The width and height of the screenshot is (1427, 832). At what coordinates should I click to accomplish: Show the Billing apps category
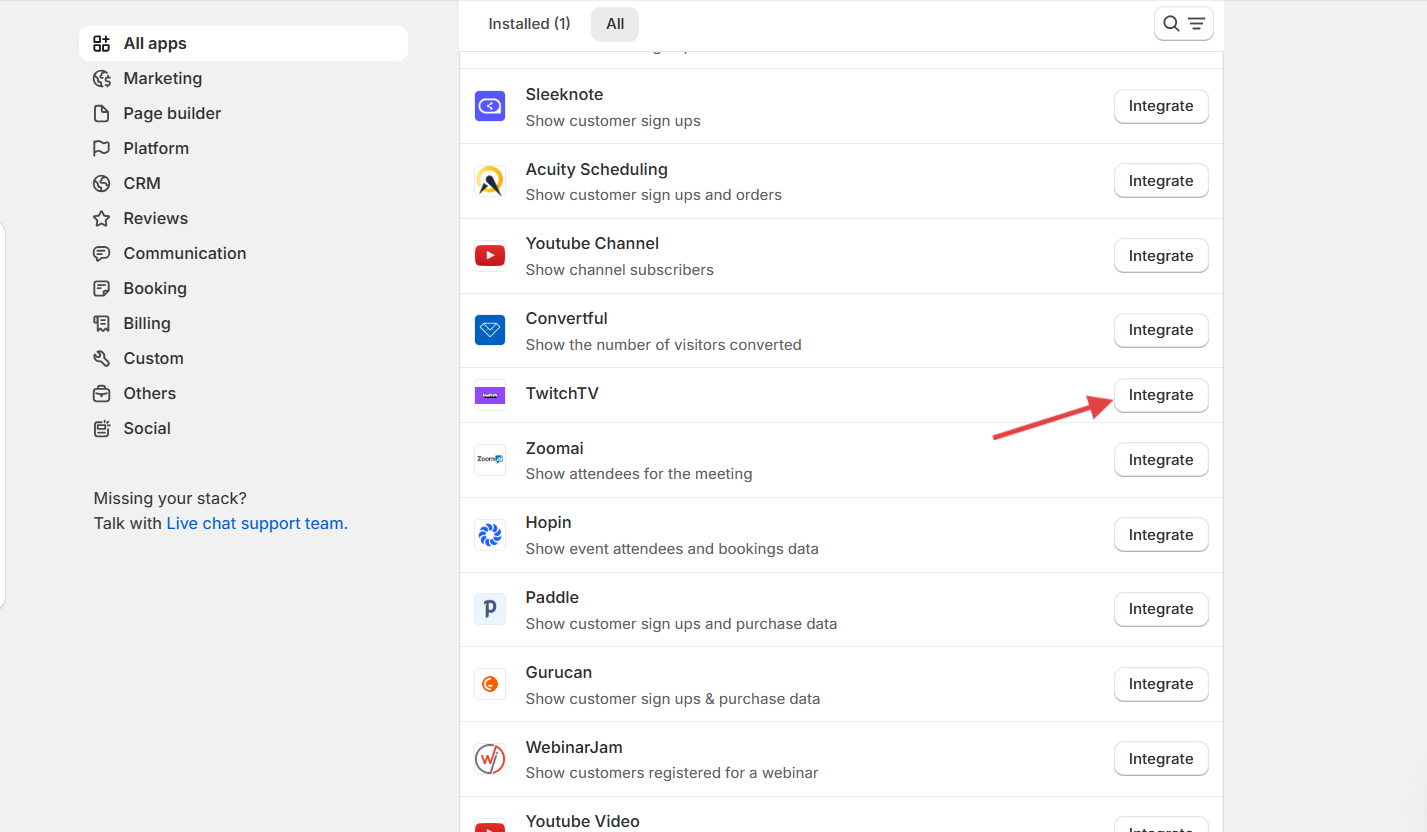(x=147, y=323)
